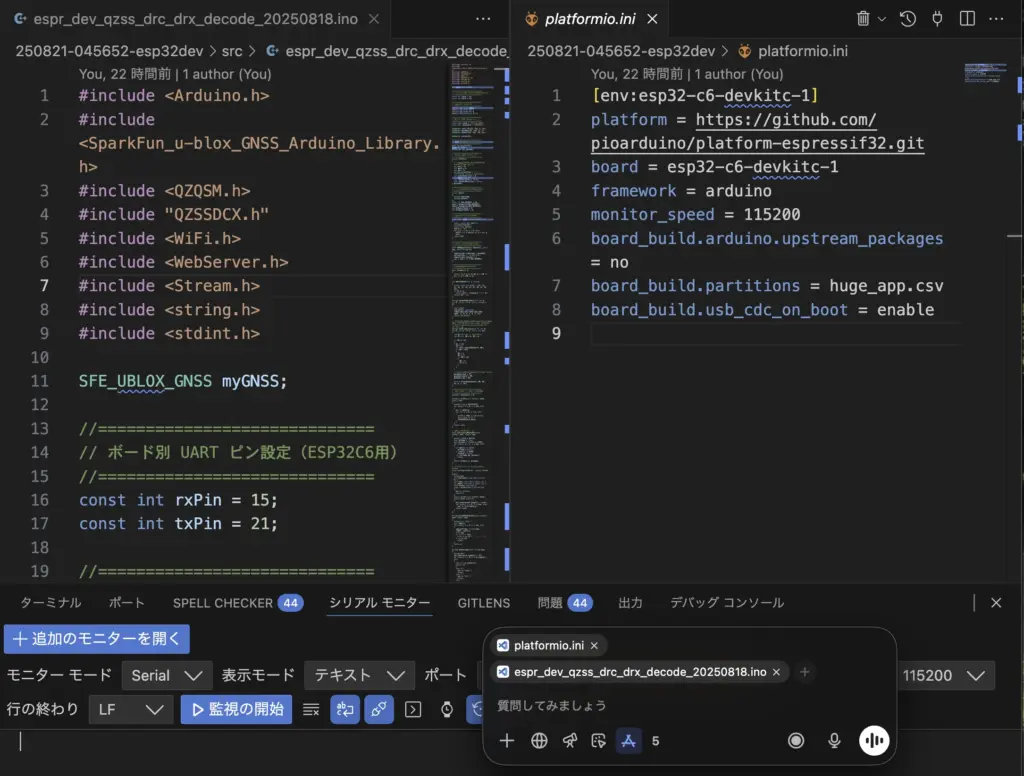Click the monitor_speed = 115200 line

[695, 214]
